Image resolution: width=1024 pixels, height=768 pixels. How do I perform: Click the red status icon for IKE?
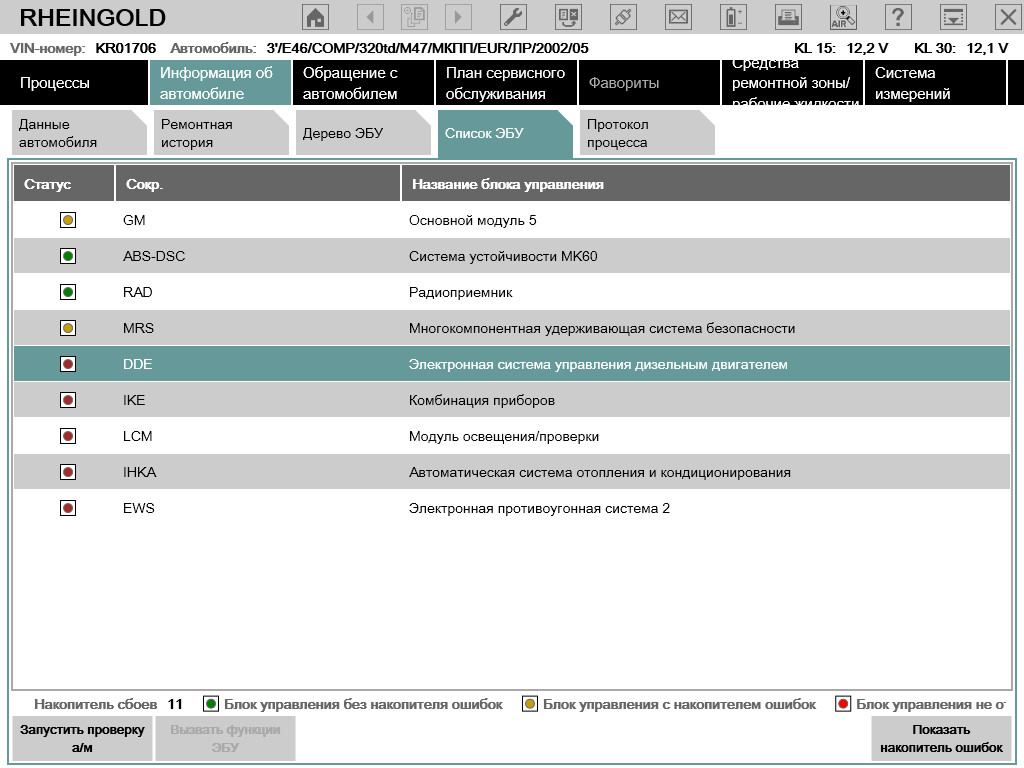point(68,400)
